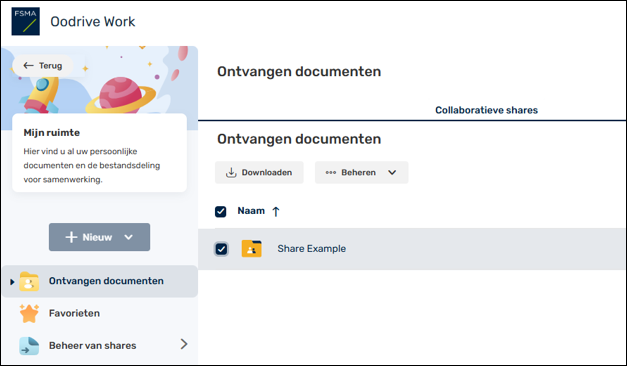Click the Beheer van shares file icon
The height and width of the screenshot is (366, 627).
click(x=29, y=346)
